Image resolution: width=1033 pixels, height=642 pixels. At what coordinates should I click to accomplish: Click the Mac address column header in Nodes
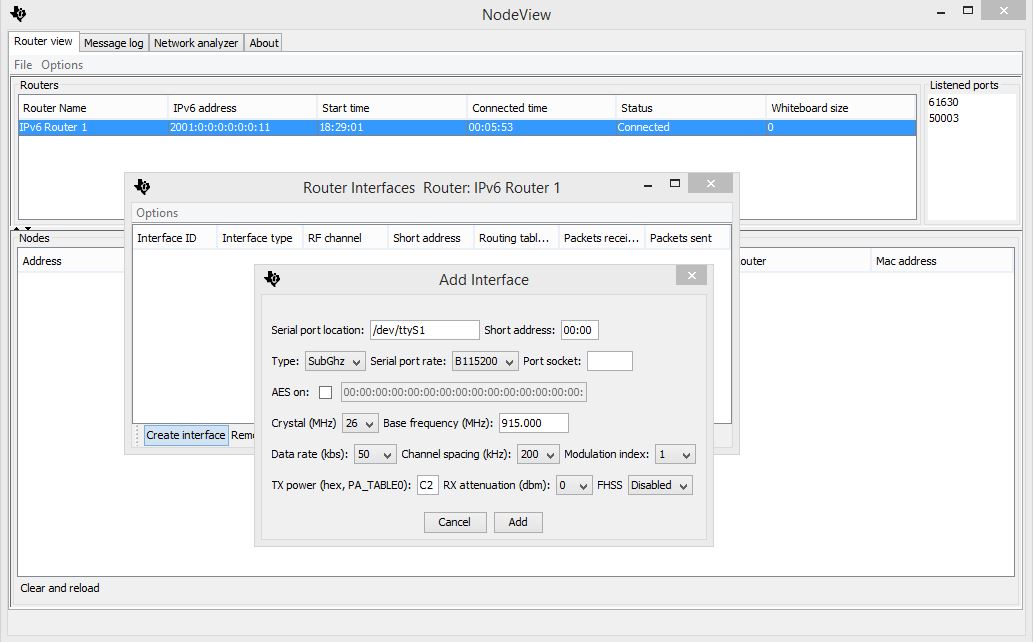click(x=941, y=261)
